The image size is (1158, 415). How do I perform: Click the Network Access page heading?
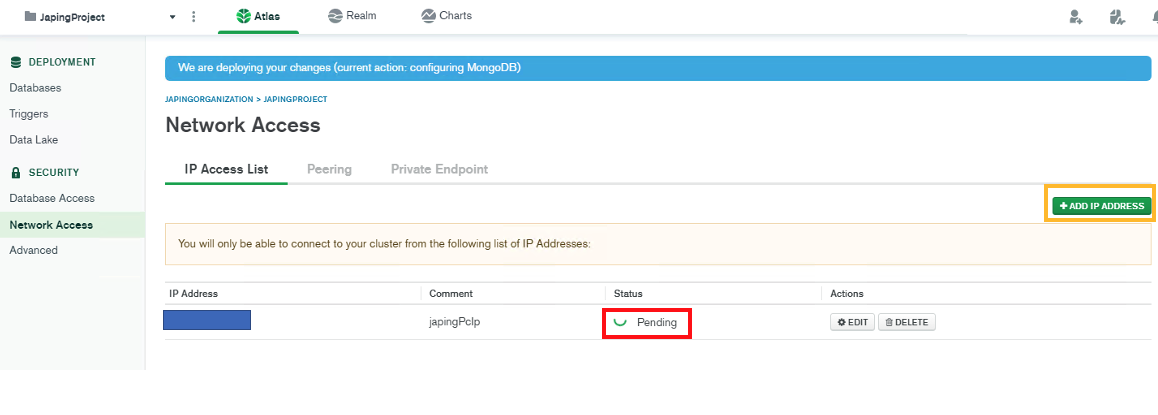point(243,125)
